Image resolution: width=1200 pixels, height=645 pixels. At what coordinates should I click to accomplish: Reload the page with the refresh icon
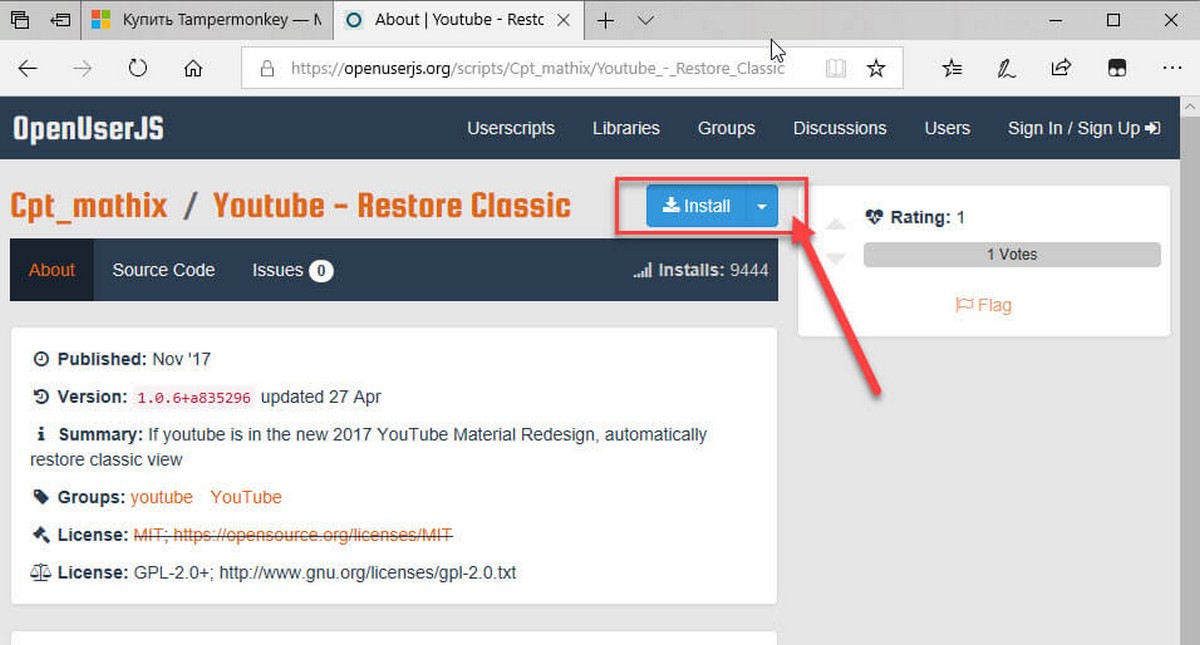coord(138,68)
